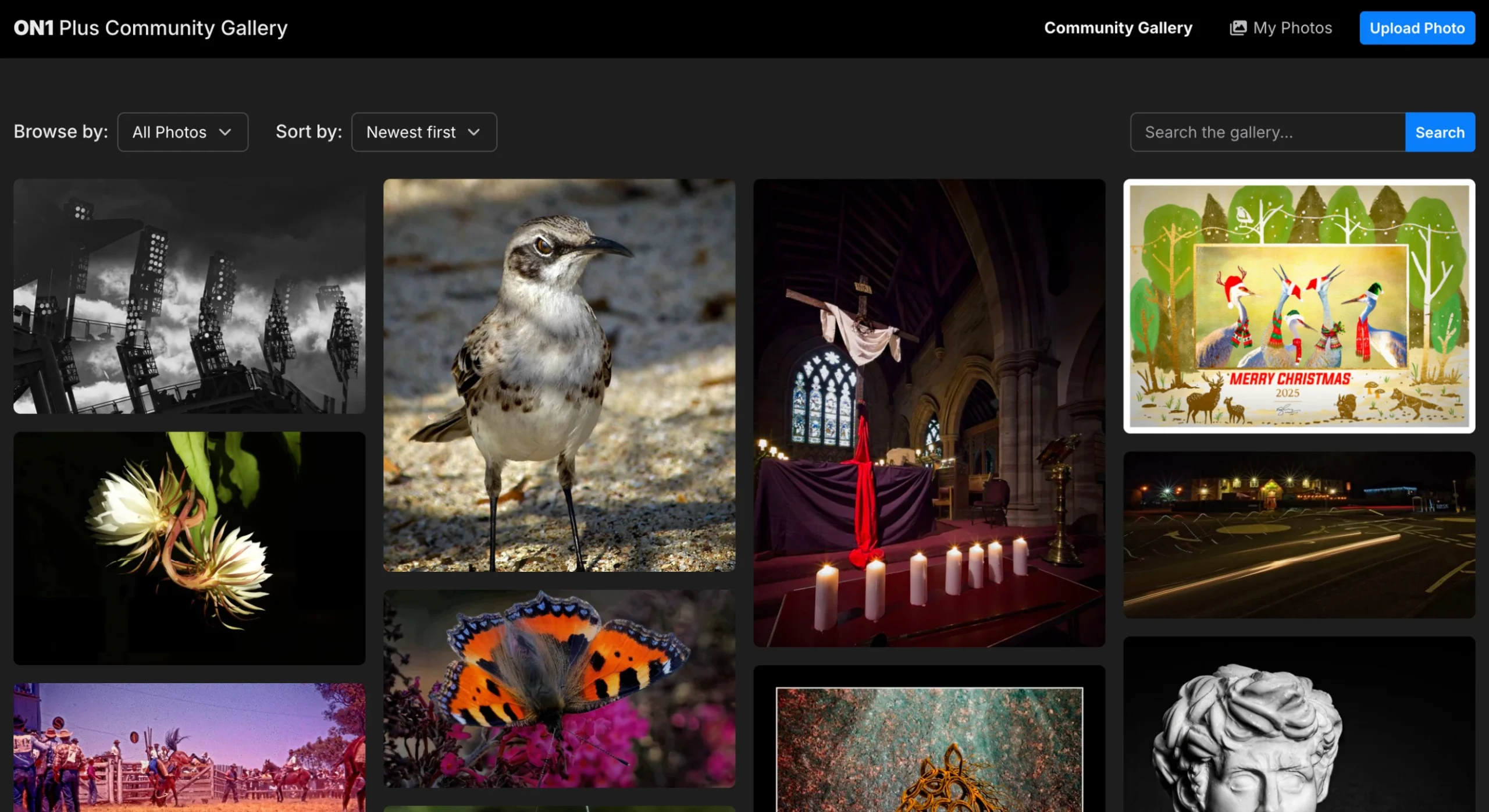
Task: Click the Search the gallery input field
Action: pos(1268,132)
